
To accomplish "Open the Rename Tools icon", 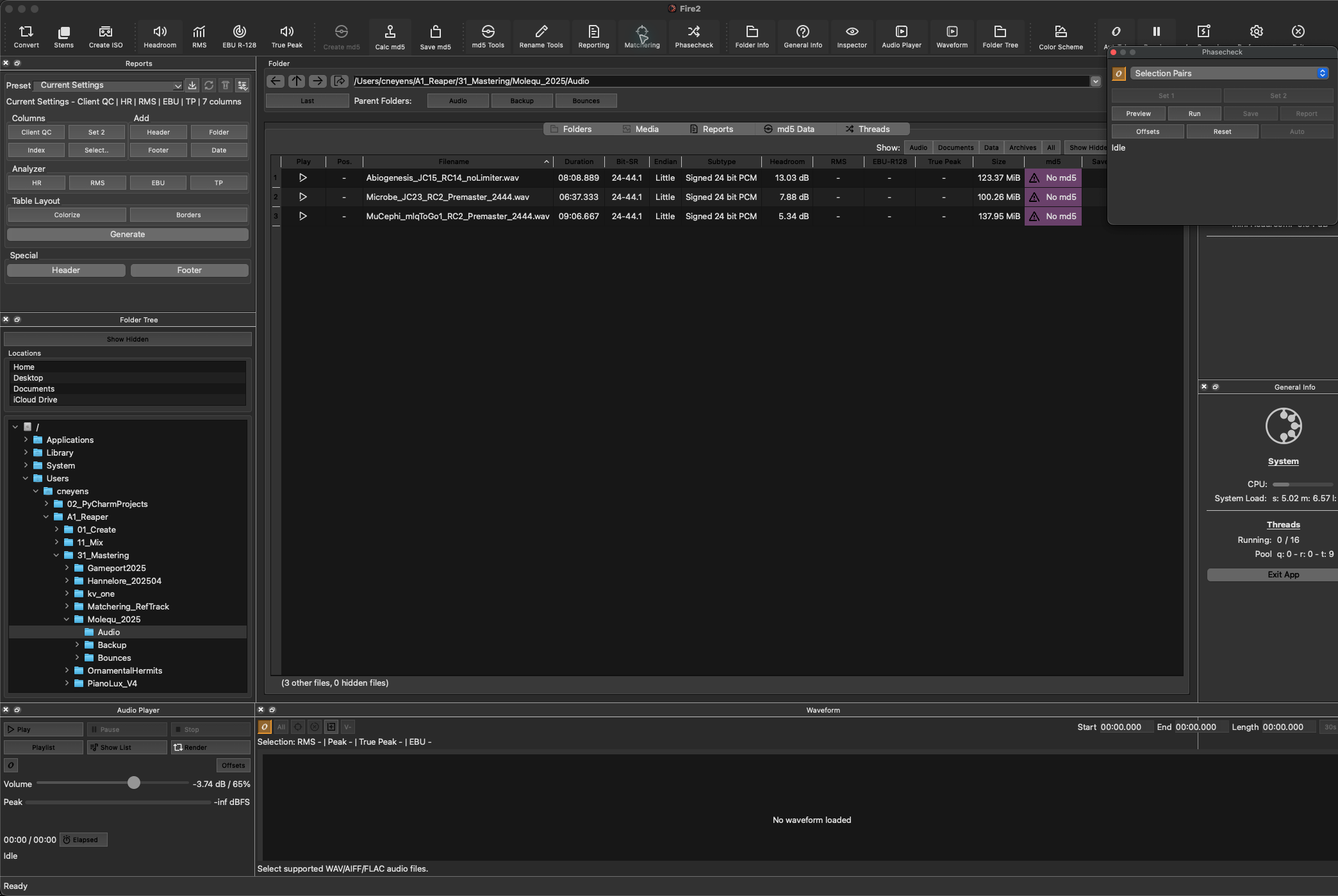I will click(541, 37).
